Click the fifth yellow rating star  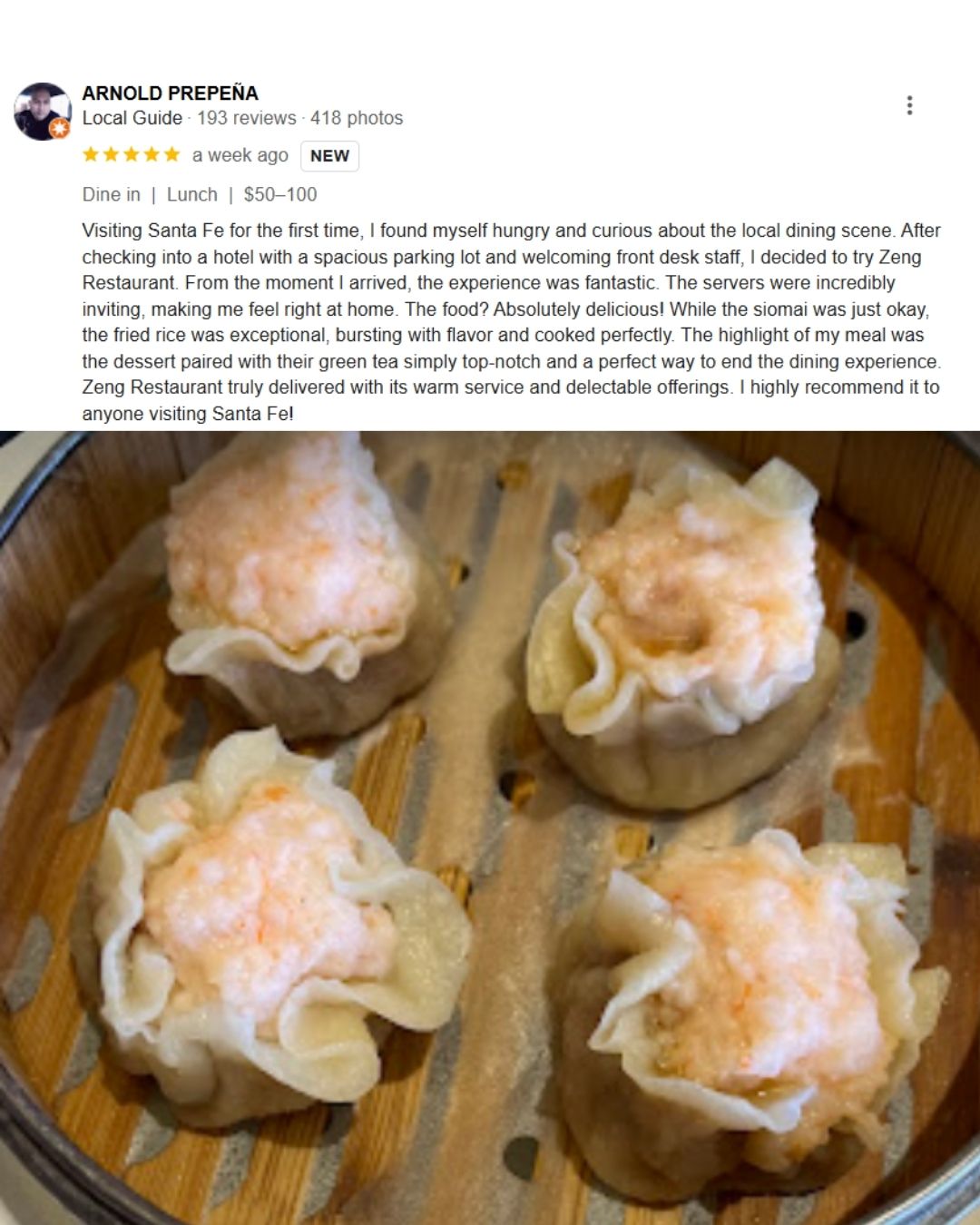(171, 154)
